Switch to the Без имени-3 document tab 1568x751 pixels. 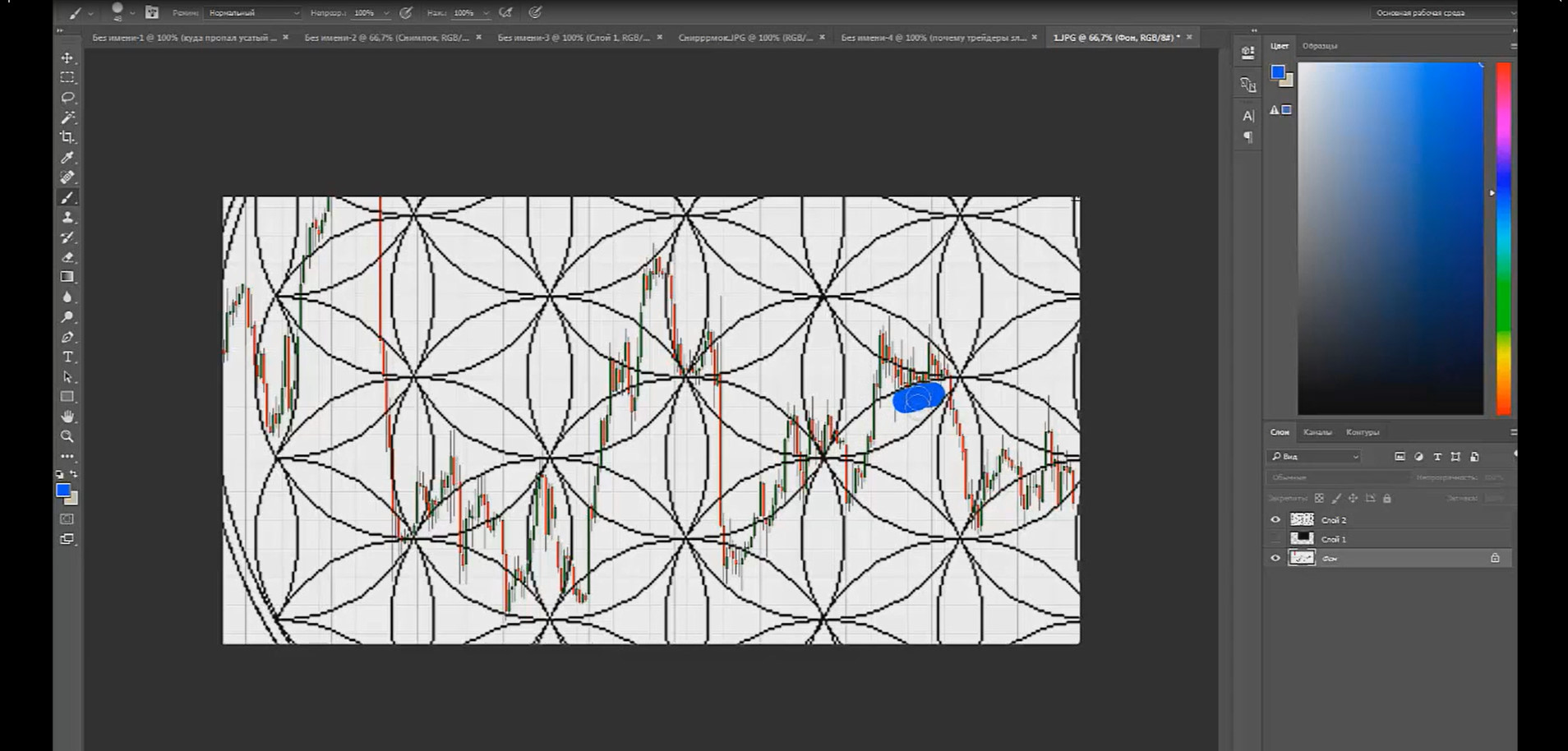574,38
